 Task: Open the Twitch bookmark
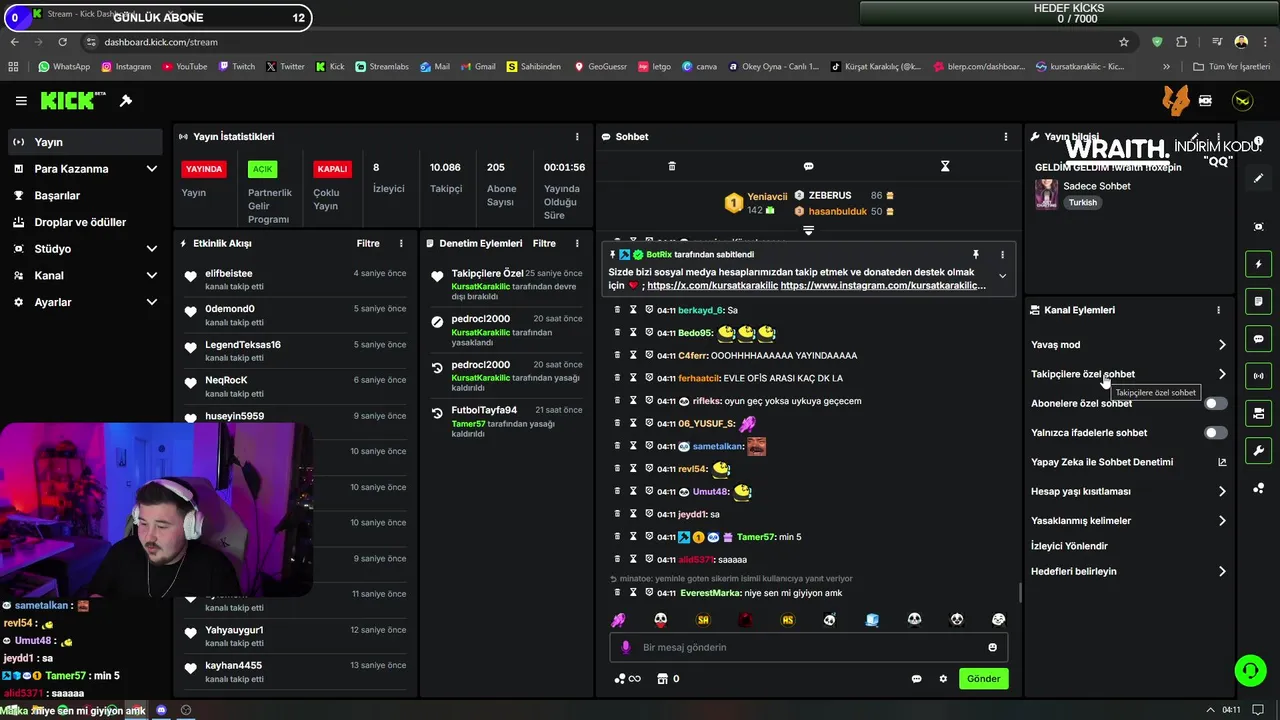coord(236,67)
